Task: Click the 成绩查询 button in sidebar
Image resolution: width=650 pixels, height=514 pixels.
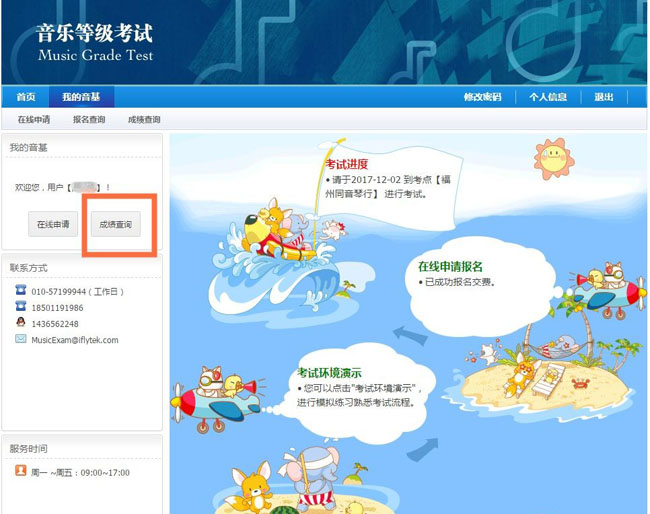Action: tap(116, 224)
